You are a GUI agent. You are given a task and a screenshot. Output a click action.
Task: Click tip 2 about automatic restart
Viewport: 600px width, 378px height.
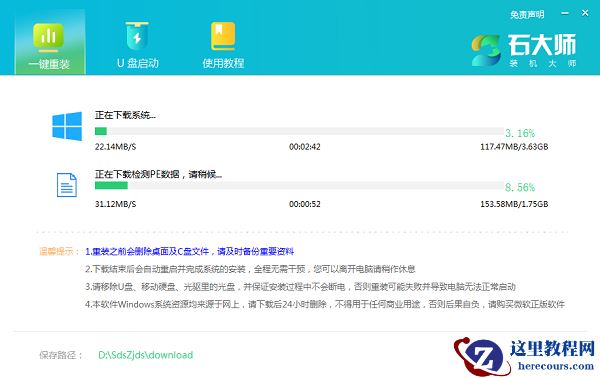250,269
